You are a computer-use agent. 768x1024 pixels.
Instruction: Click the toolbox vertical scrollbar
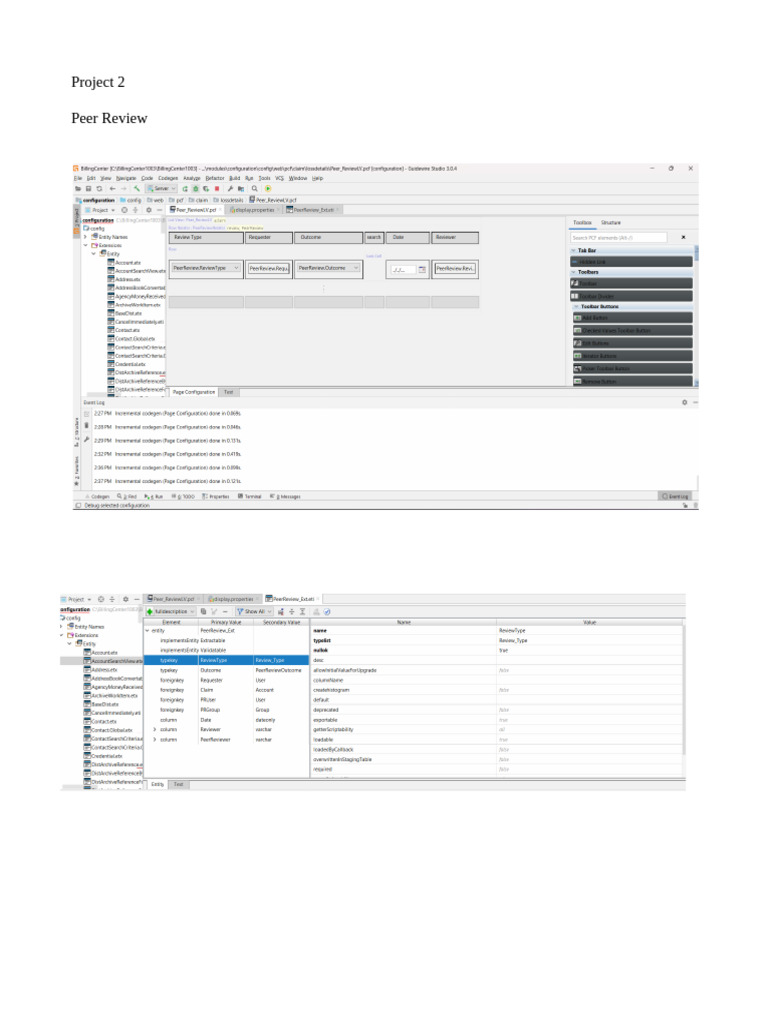click(x=696, y=253)
